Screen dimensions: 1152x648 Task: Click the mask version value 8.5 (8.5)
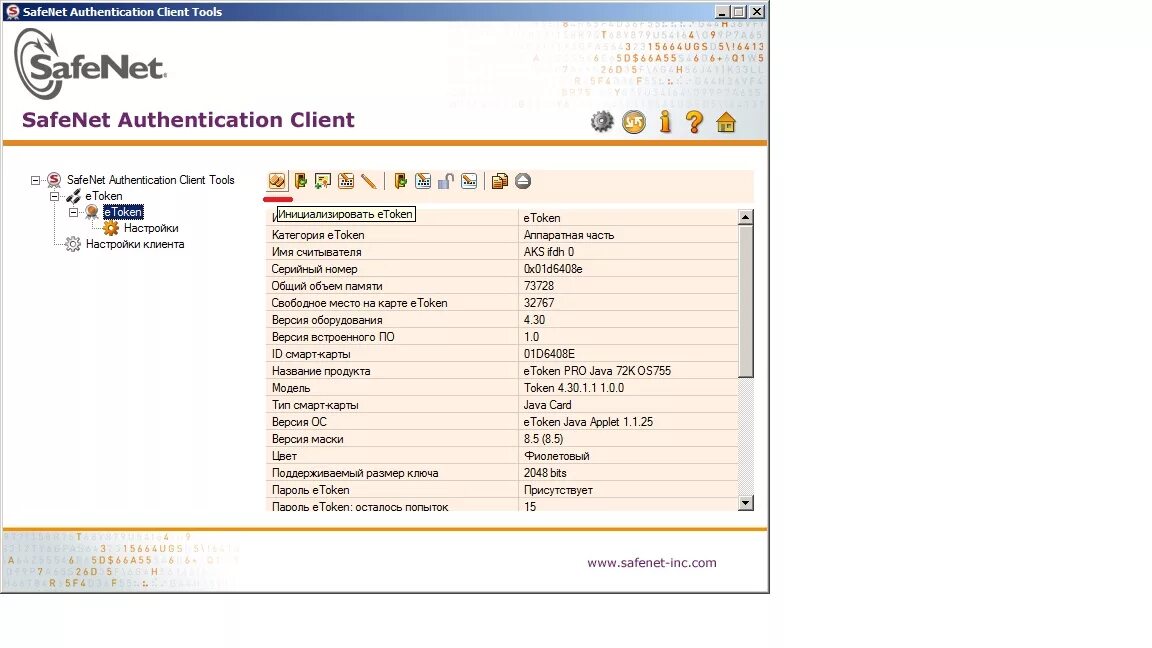point(544,439)
